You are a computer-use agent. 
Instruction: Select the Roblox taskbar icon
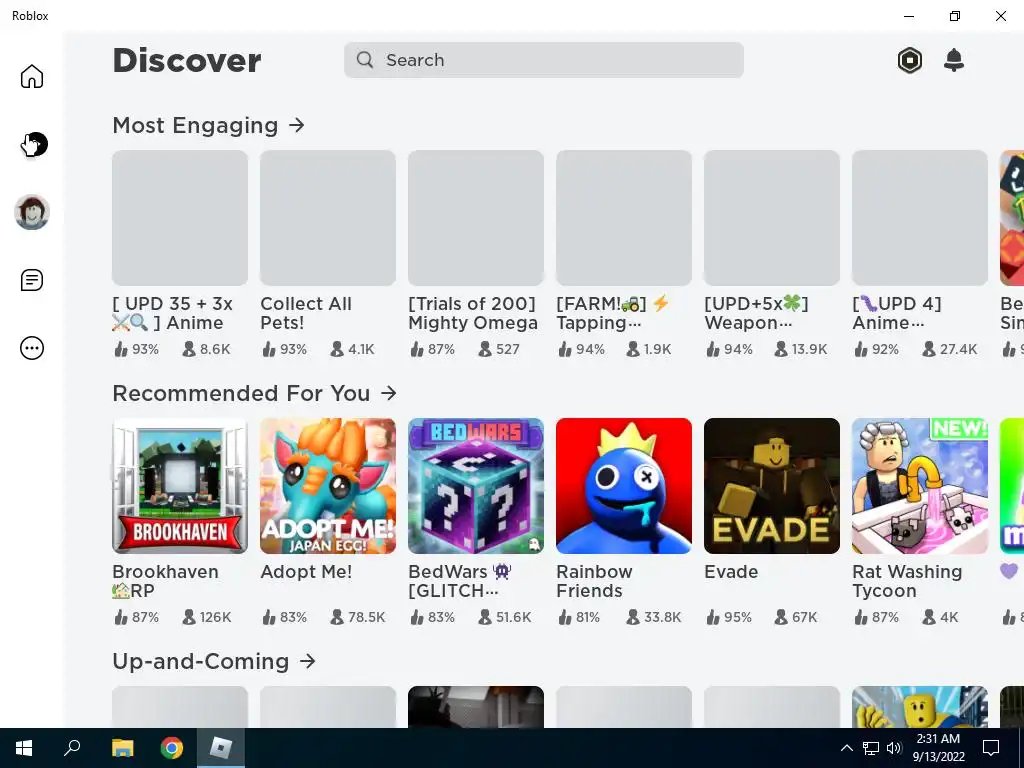(221, 748)
